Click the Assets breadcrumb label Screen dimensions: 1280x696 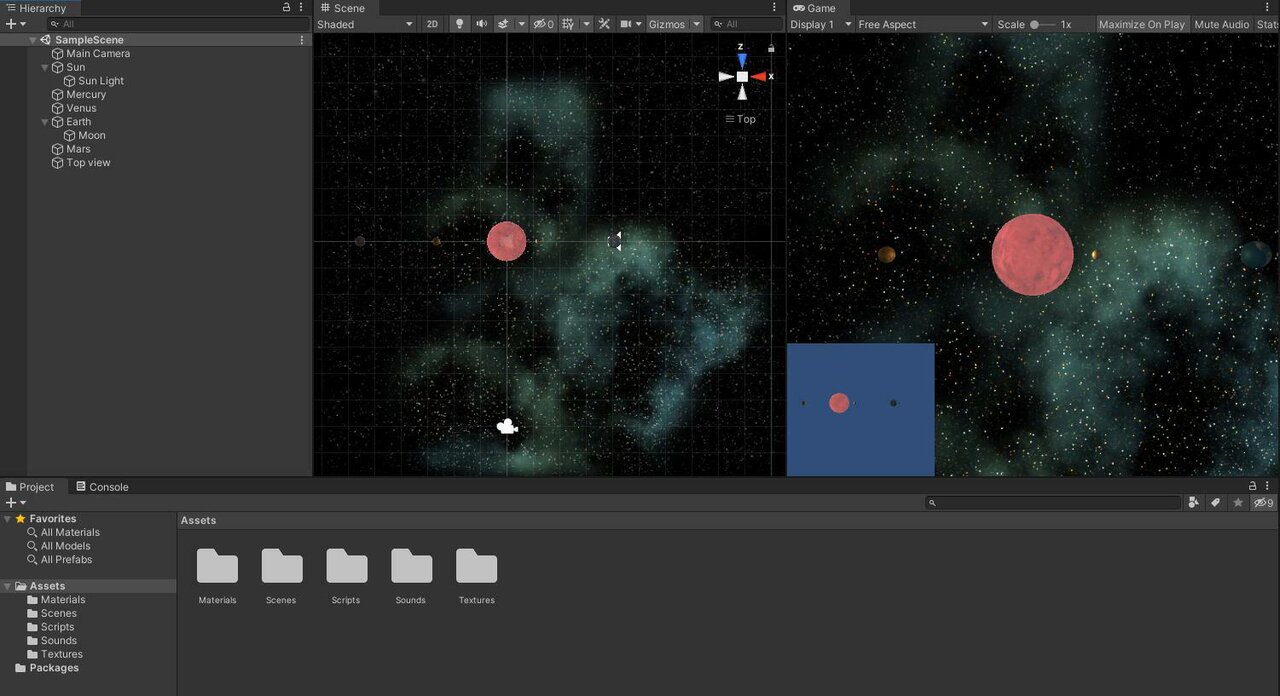click(x=198, y=520)
